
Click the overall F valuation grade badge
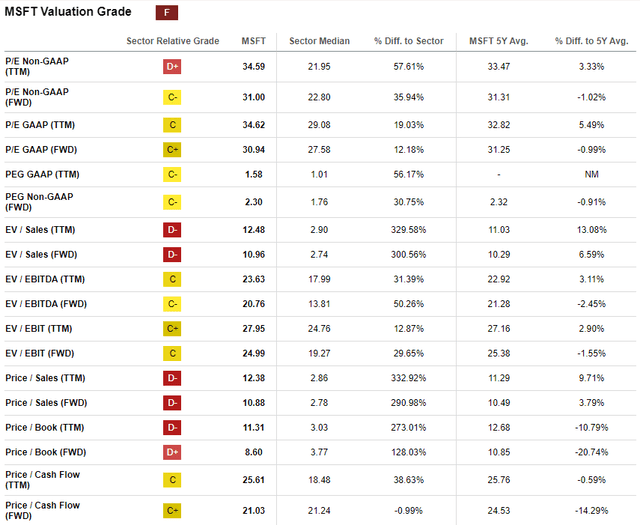tap(167, 13)
